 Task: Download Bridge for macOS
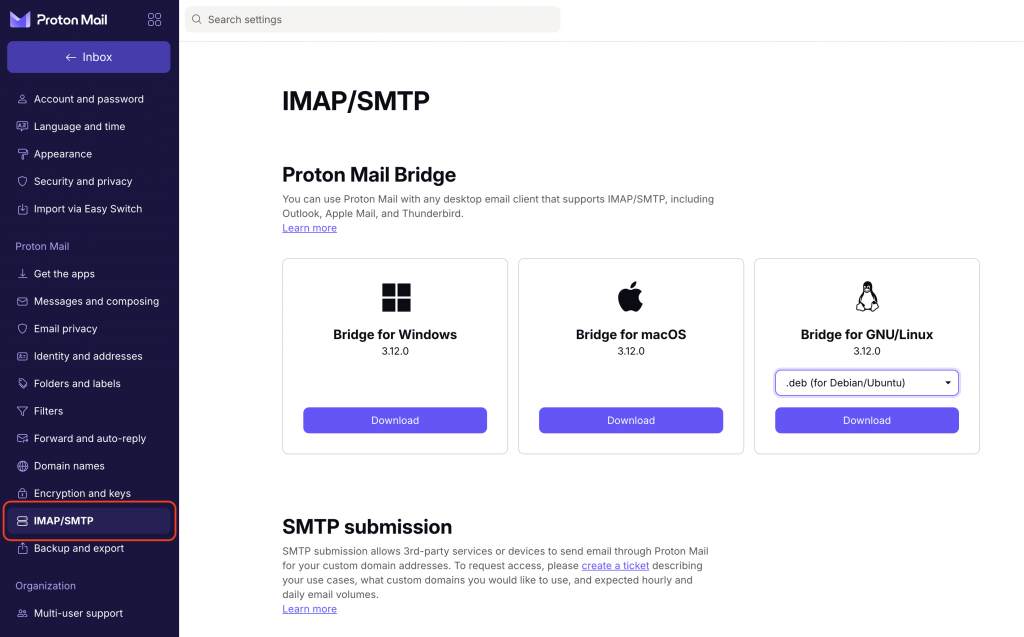pyautogui.click(x=631, y=420)
